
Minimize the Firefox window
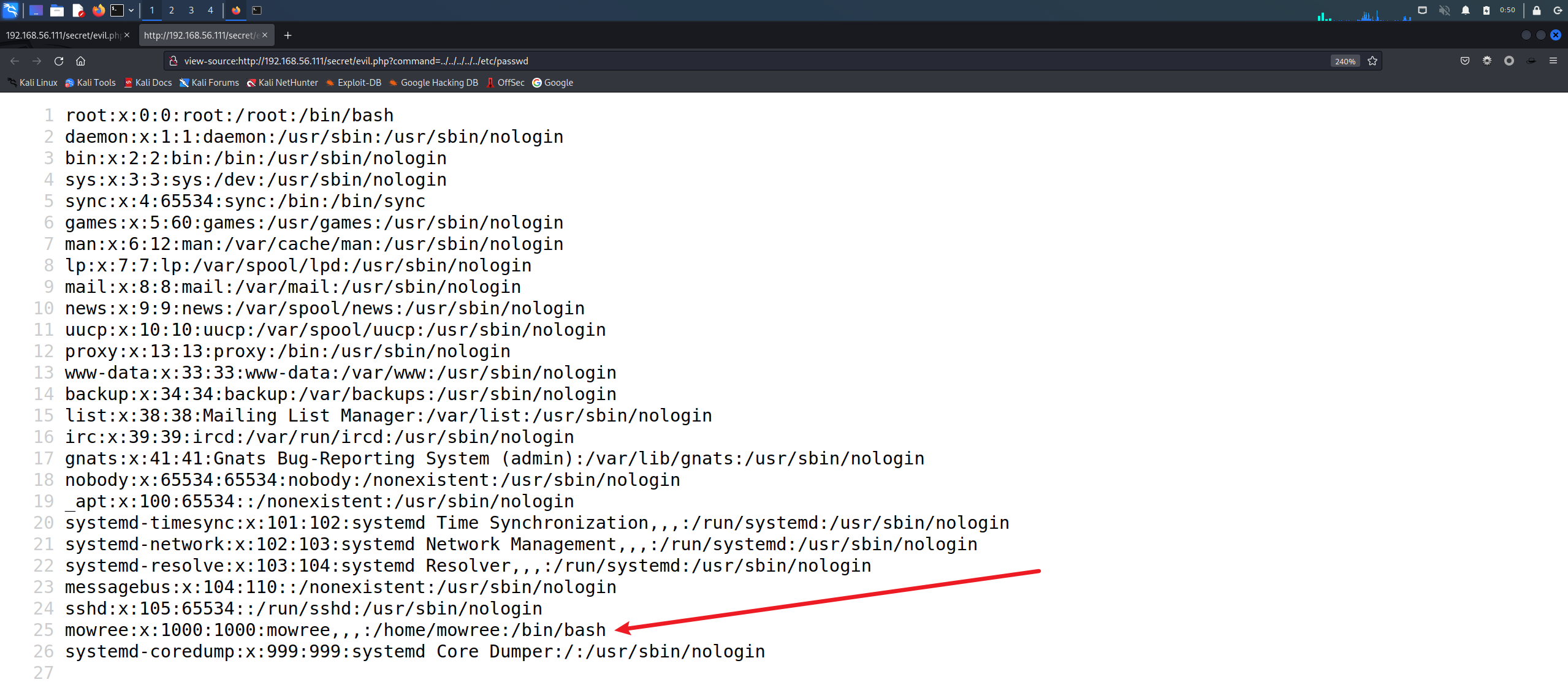pyautogui.click(x=1526, y=35)
